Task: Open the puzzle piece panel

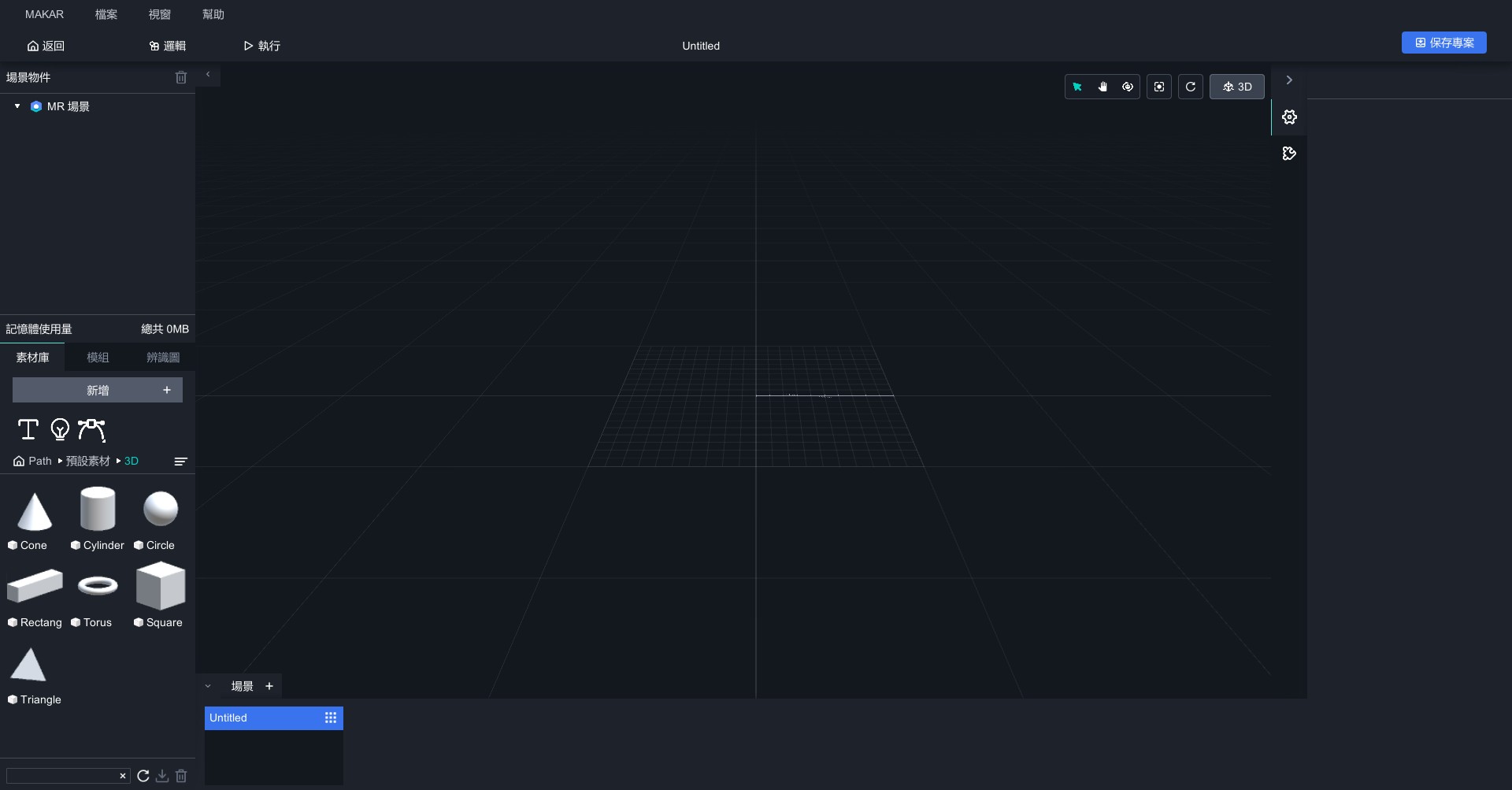Action: click(1289, 154)
